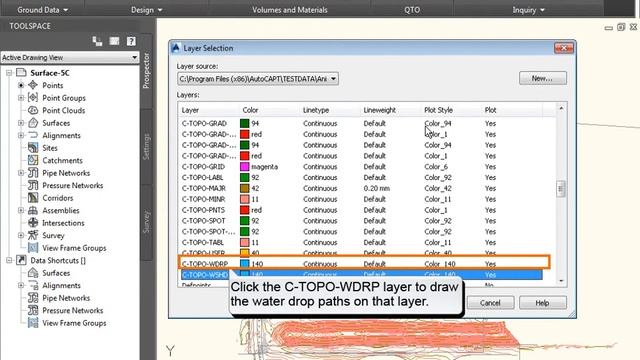Click the blue swatch of C-TOPO-WDRP
Viewport: 640px width, 360px height.
click(x=244, y=264)
